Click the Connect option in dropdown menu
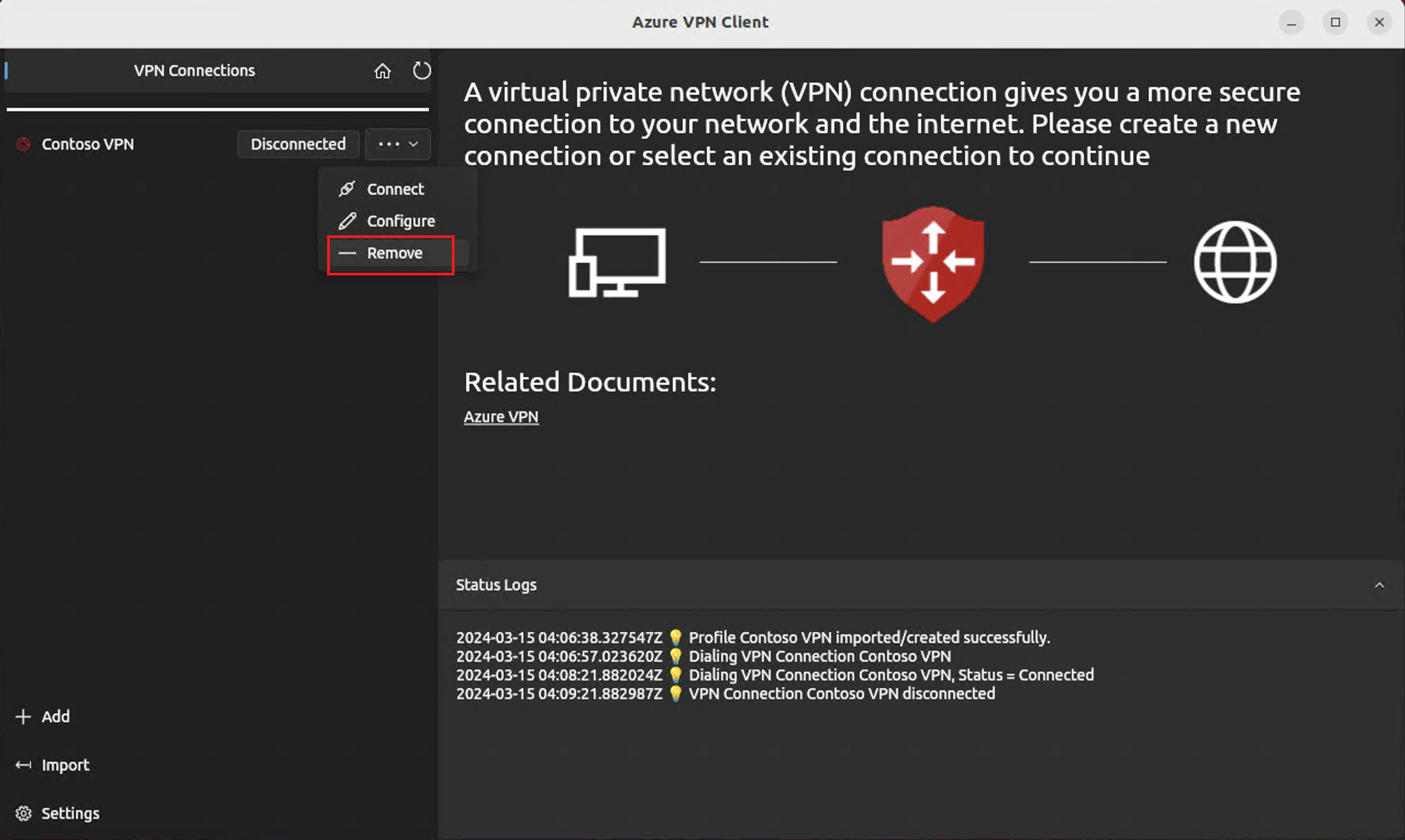Viewport: 1405px width, 840px height. coord(395,188)
